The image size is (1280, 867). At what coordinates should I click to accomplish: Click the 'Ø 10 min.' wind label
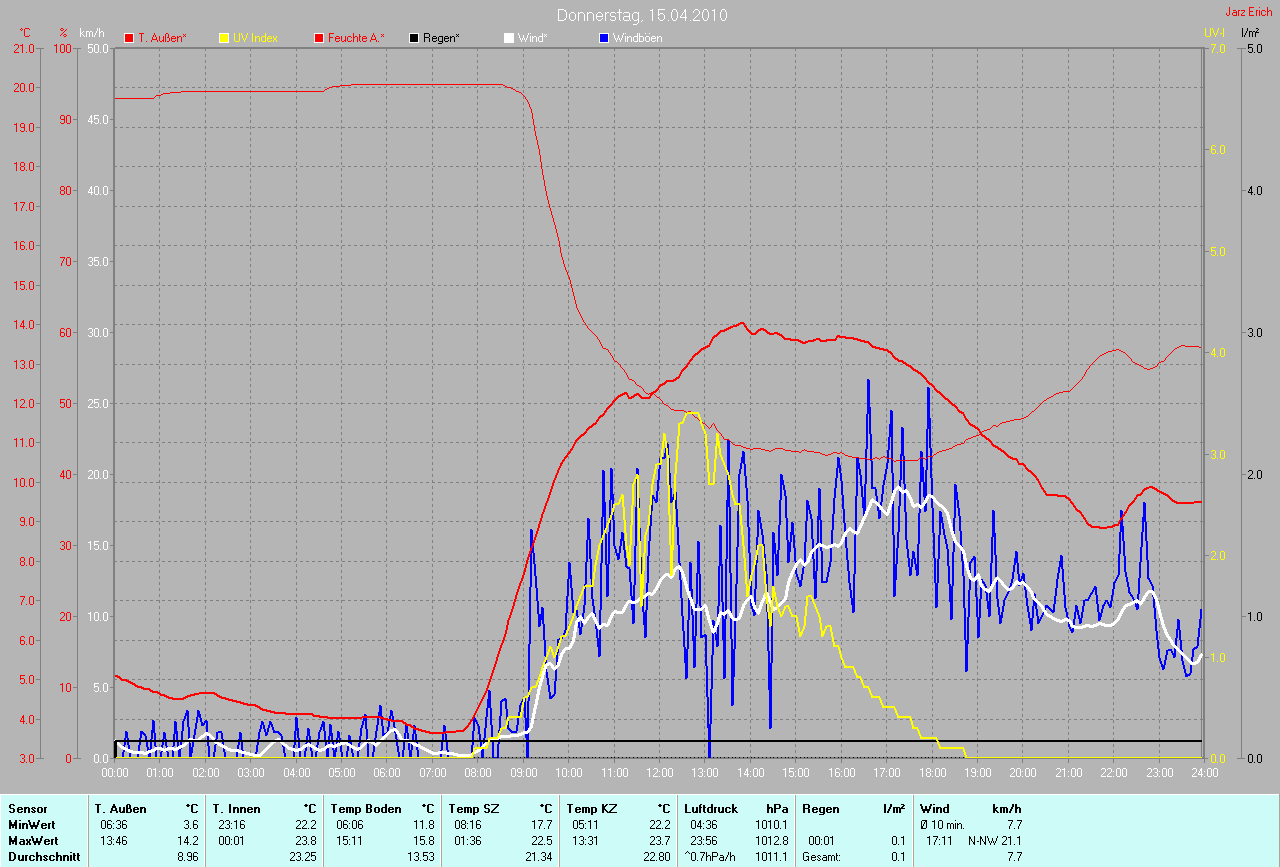click(943, 824)
